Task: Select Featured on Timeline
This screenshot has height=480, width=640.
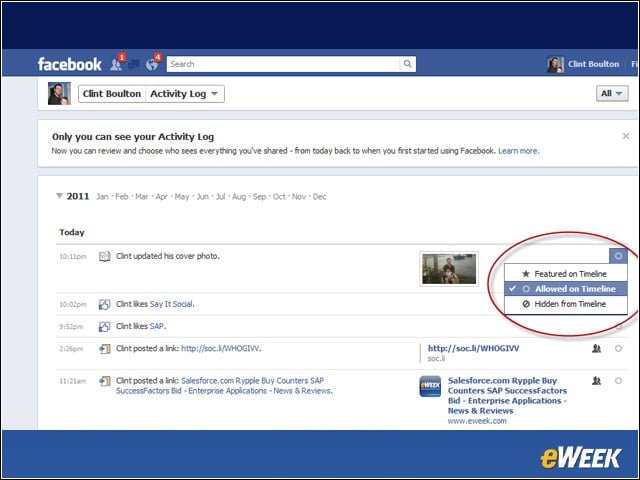Action: pyautogui.click(x=566, y=274)
